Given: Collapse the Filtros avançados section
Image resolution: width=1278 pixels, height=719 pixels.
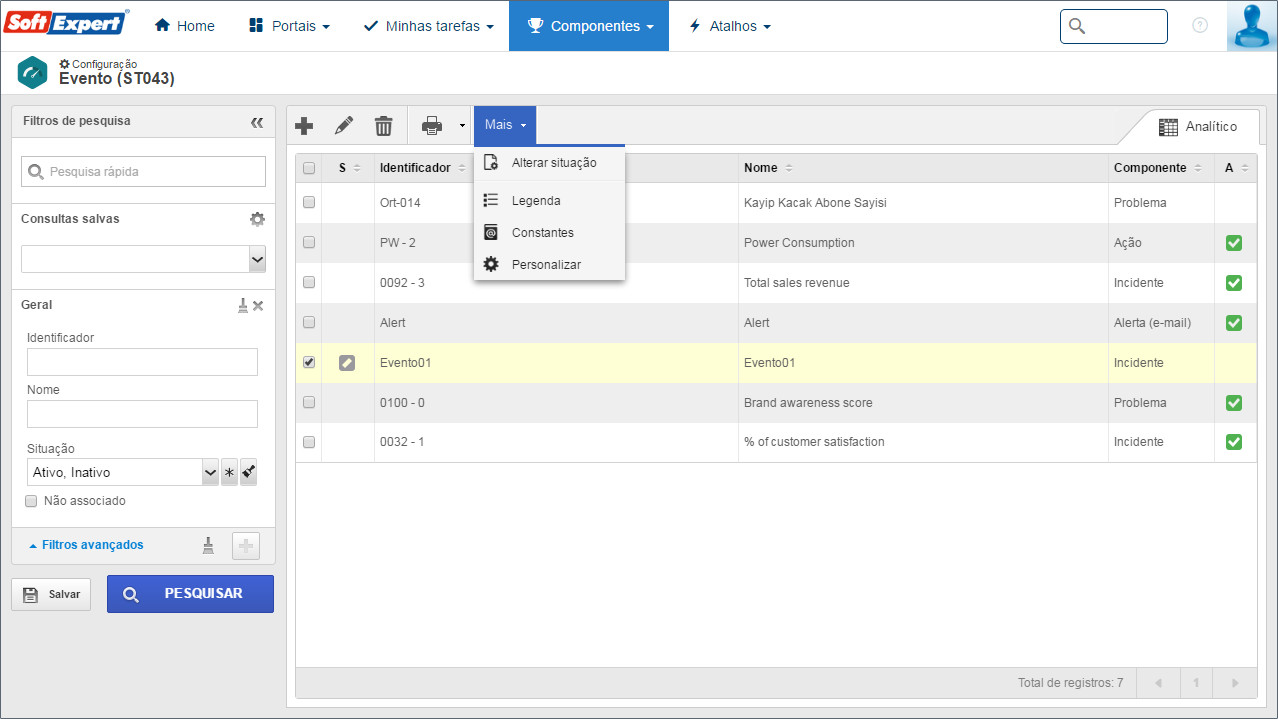Looking at the screenshot, I should pos(86,545).
